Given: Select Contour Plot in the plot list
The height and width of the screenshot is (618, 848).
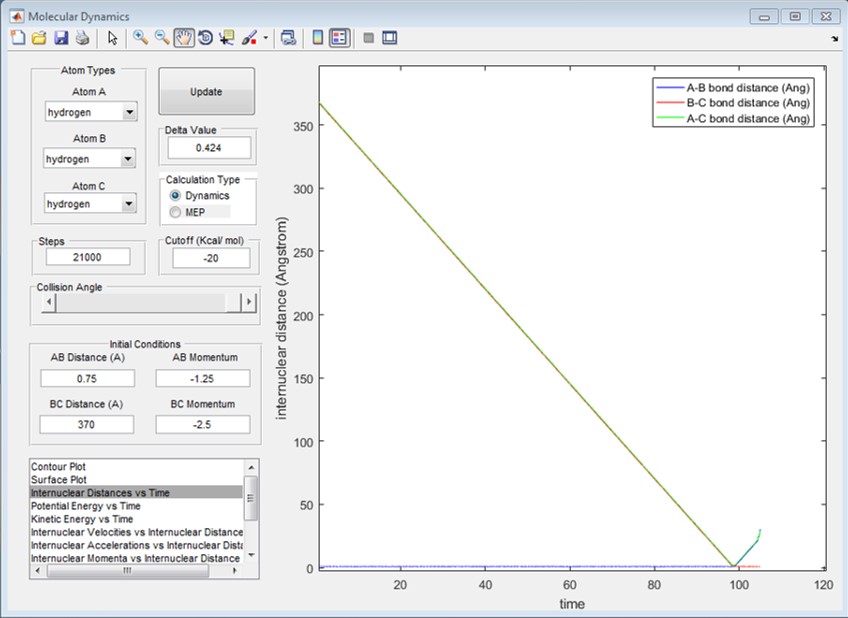Looking at the screenshot, I should pos(136,466).
